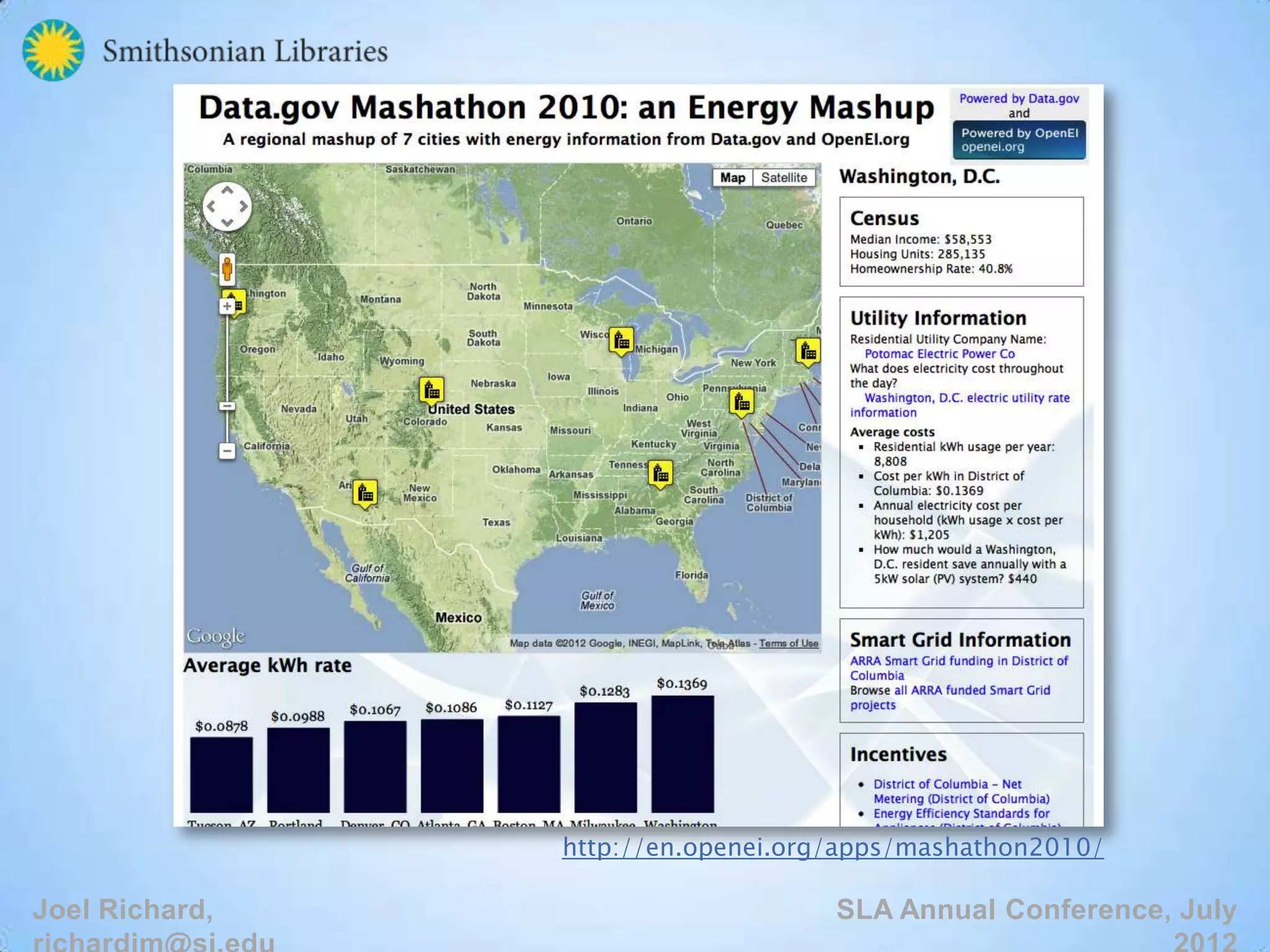Viewport: 1270px width, 952px height.
Task: Click the 'Average kWh rate' chart heading
Action: [x=267, y=665]
